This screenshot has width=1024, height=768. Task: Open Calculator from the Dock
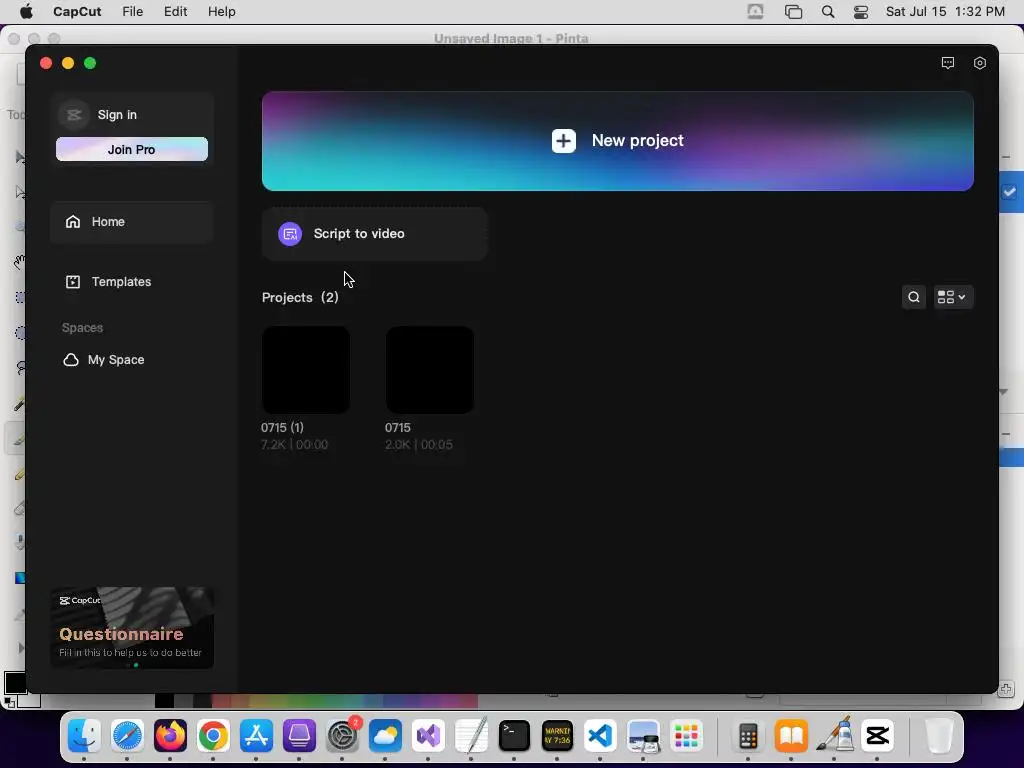tap(748, 736)
